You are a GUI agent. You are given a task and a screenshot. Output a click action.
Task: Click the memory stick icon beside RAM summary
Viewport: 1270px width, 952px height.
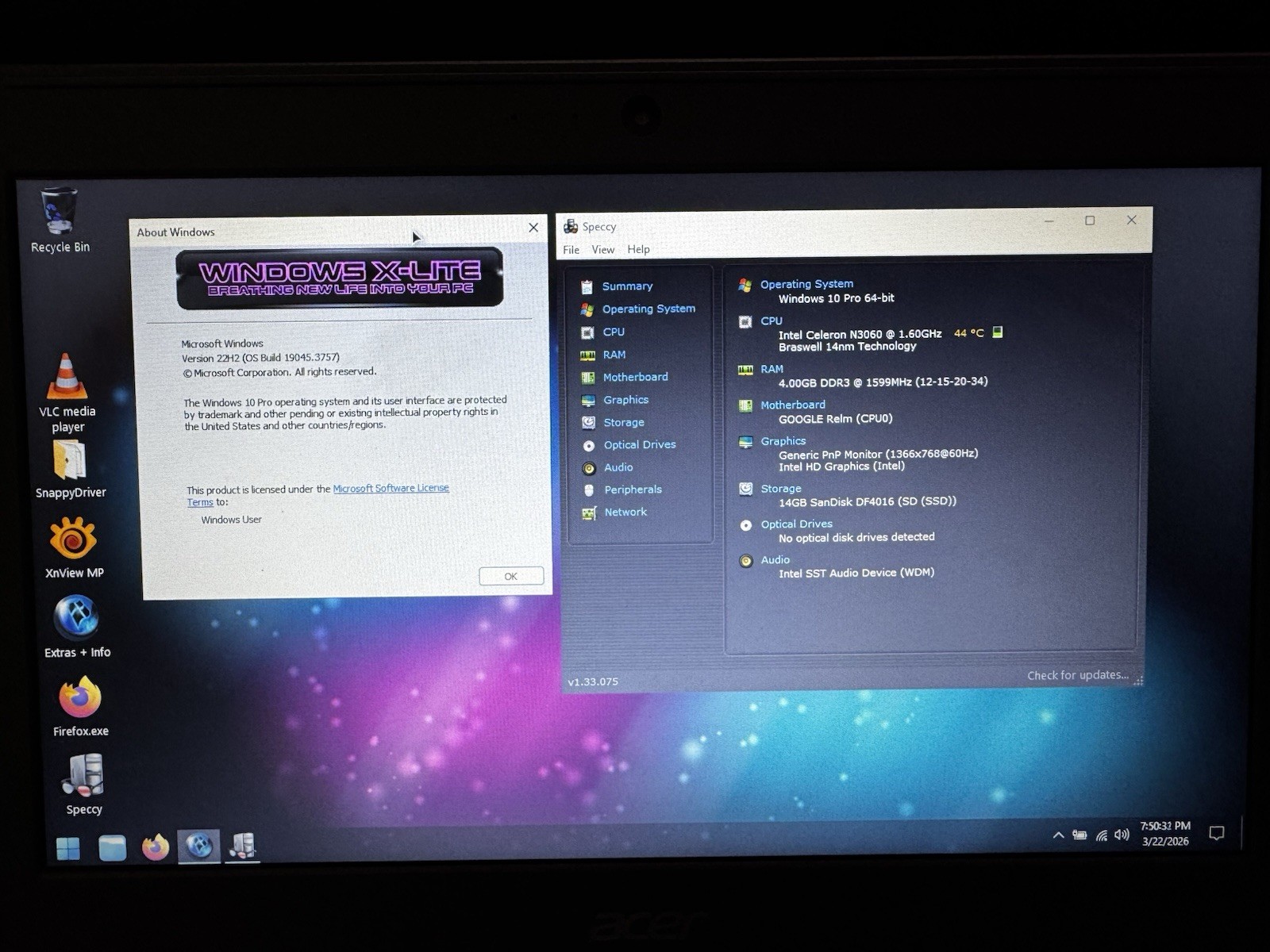[x=745, y=370]
